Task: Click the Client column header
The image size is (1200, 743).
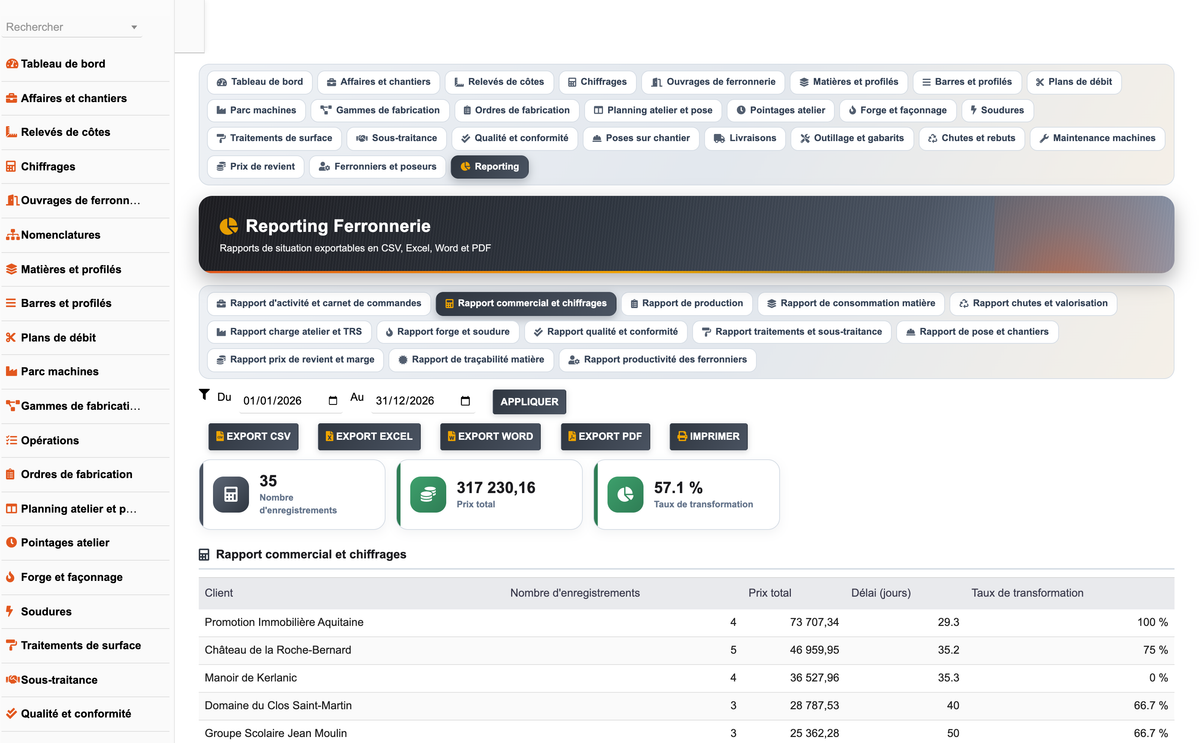Action: point(219,593)
